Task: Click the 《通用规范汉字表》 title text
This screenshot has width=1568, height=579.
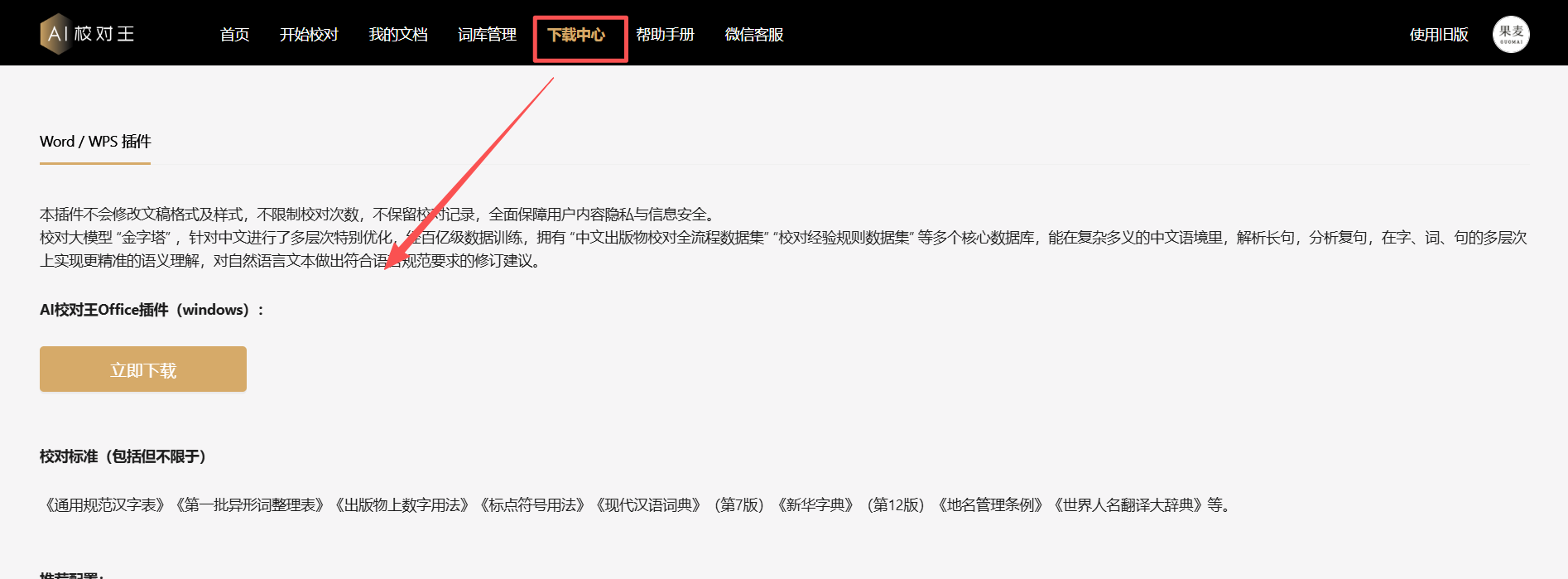Action: pyautogui.click(x=105, y=505)
